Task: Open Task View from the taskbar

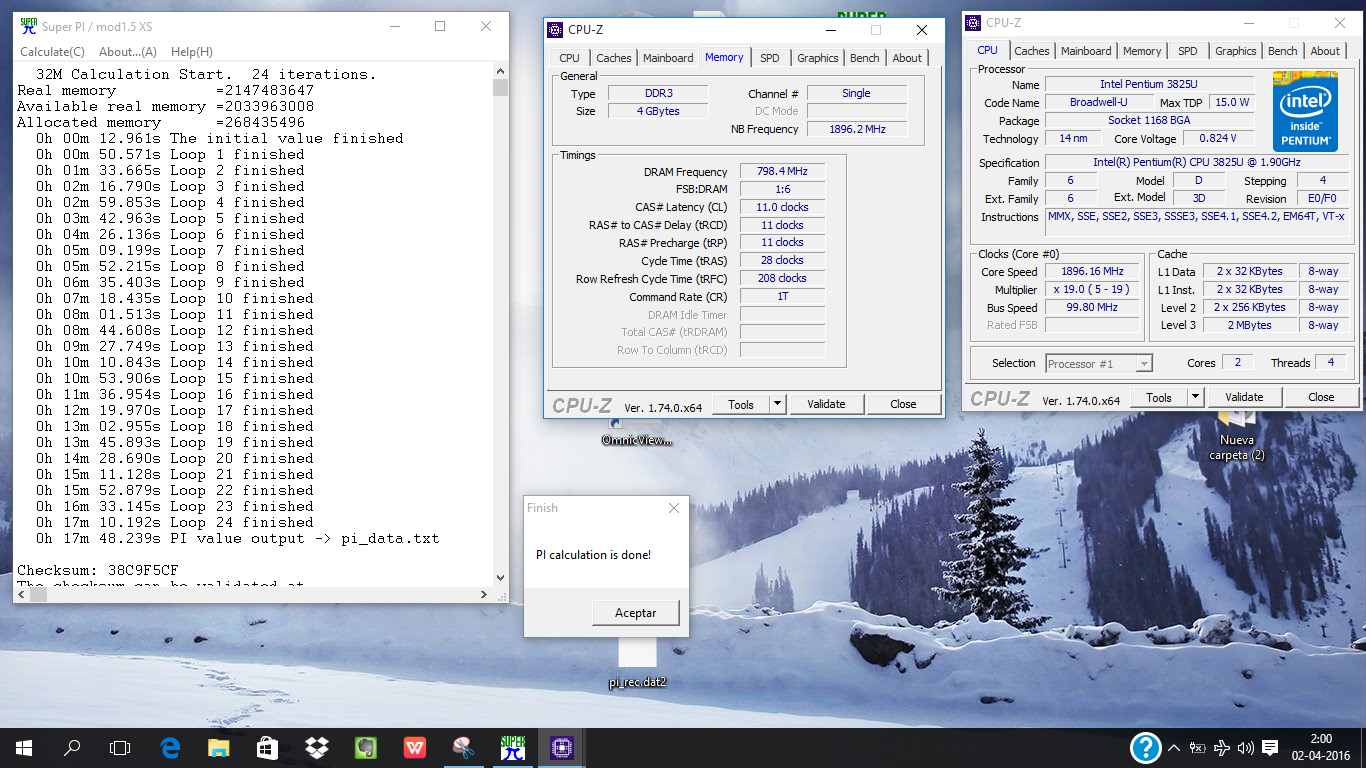Action: (x=120, y=747)
